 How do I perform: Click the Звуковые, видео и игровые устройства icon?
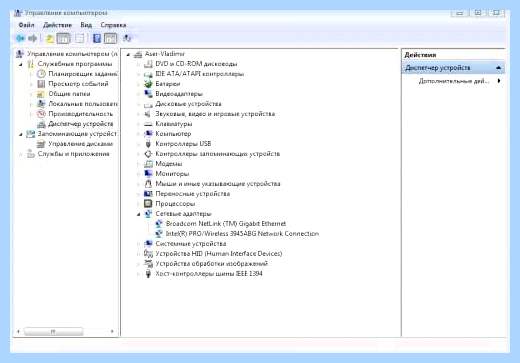point(148,114)
